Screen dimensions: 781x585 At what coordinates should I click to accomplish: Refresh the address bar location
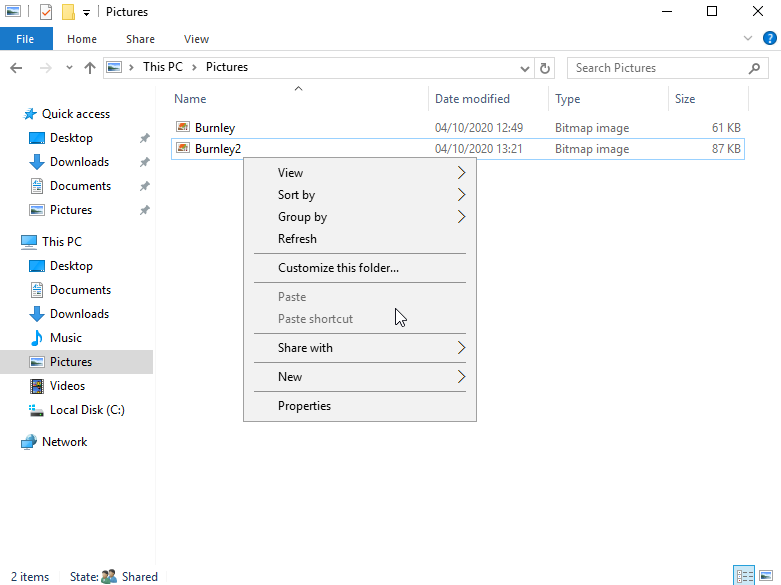[545, 68]
